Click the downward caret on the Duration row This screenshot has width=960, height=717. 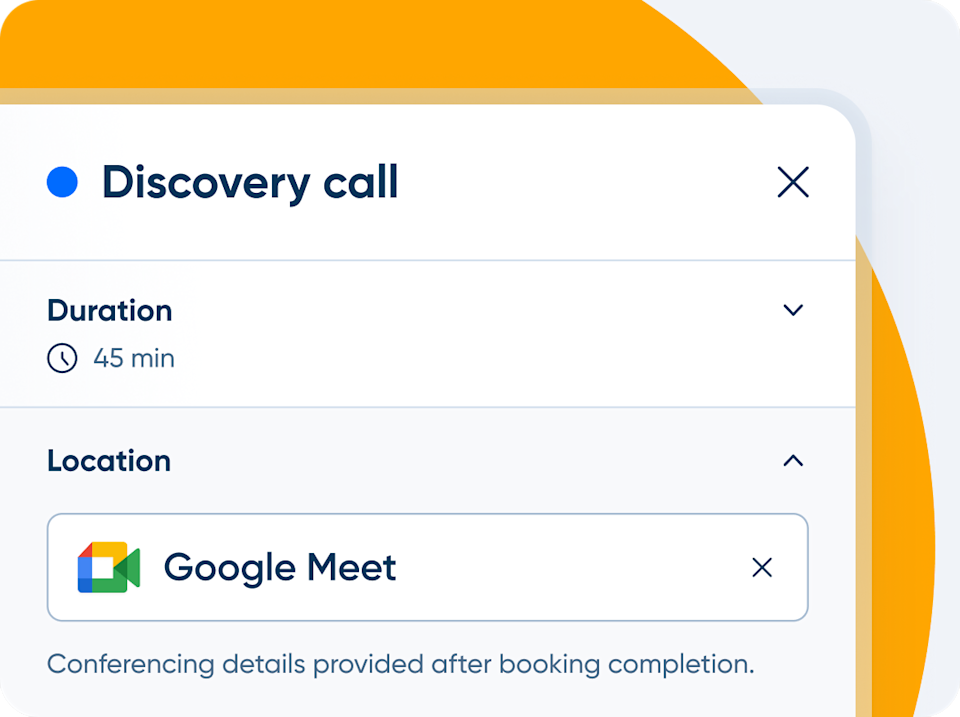[793, 310]
